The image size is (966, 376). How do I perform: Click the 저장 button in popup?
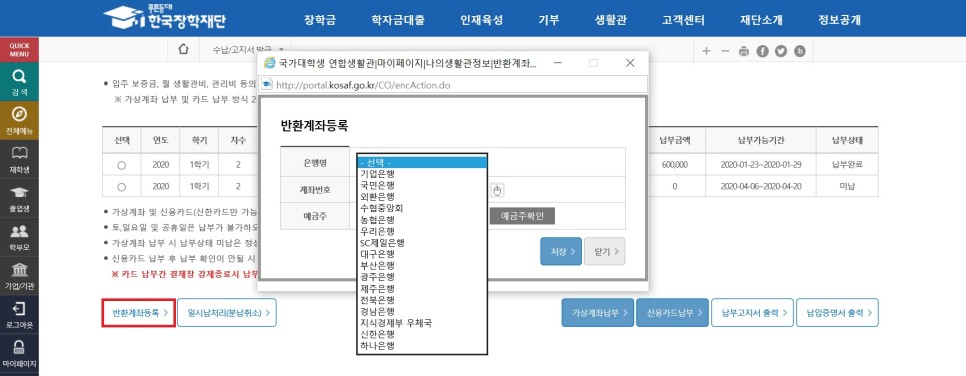pos(561,251)
